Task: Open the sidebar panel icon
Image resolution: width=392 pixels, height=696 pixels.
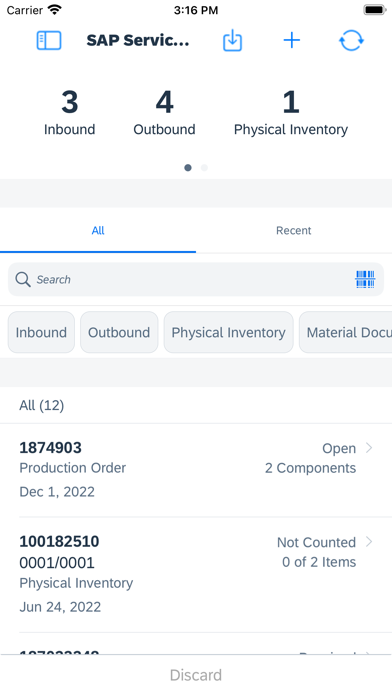Action: [49, 40]
